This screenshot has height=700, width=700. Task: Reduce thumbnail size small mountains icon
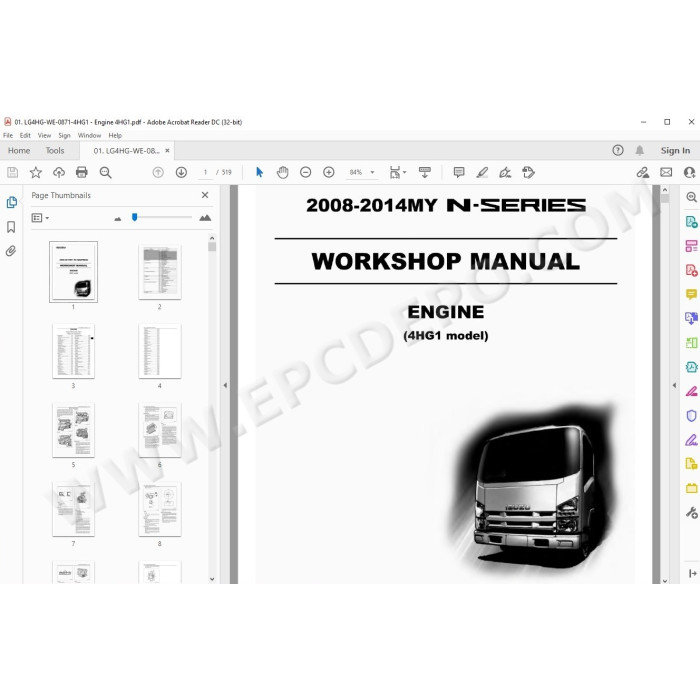tap(118, 219)
